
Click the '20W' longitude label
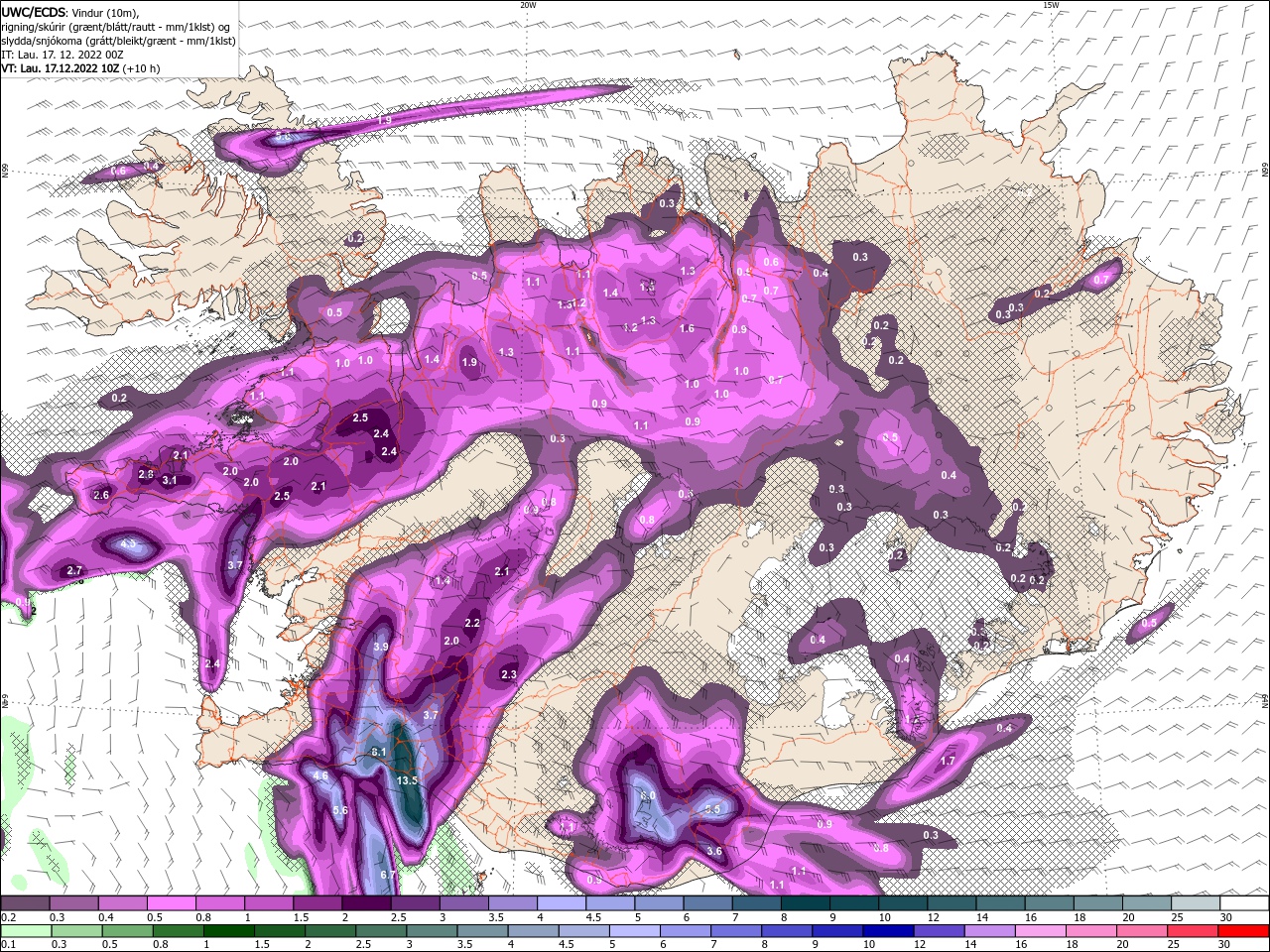[528, 5]
